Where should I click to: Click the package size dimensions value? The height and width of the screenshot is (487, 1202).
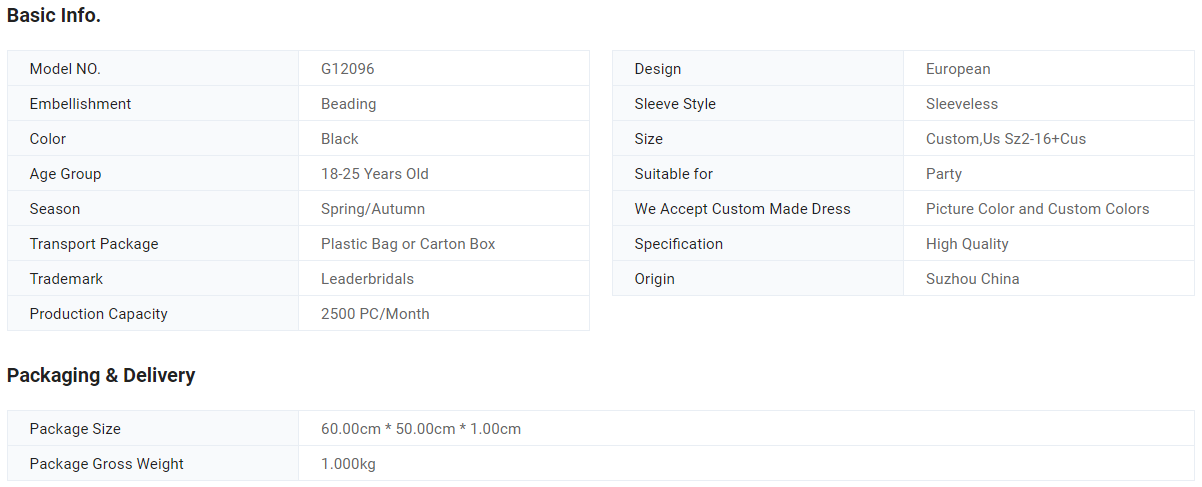tap(421, 429)
